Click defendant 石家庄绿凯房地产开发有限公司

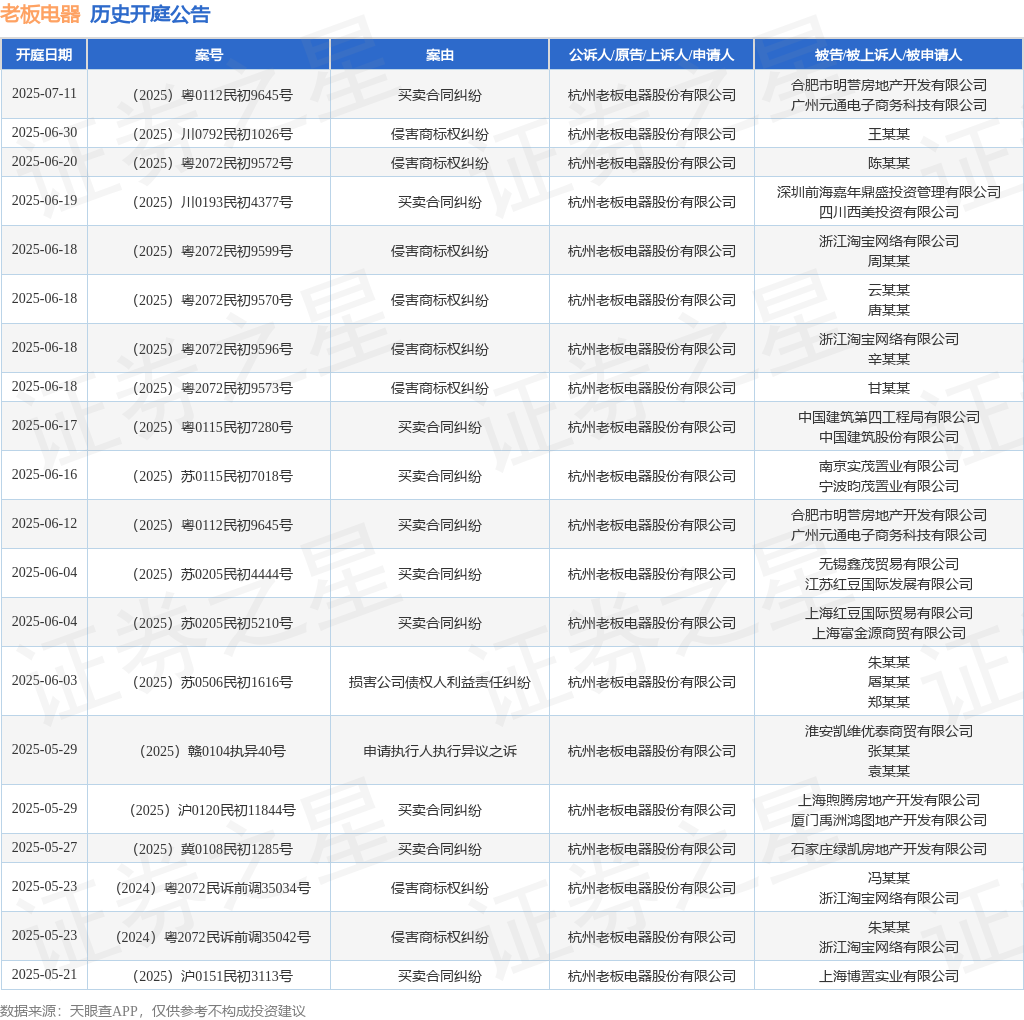click(x=889, y=850)
